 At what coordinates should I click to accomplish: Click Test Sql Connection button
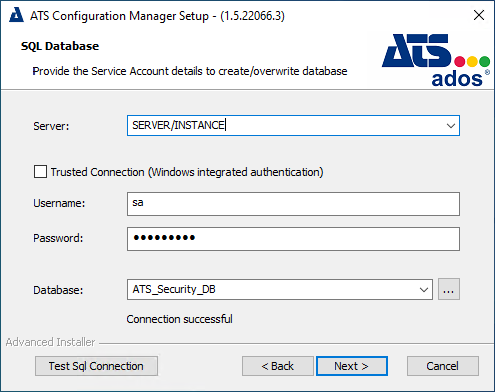click(x=96, y=366)
